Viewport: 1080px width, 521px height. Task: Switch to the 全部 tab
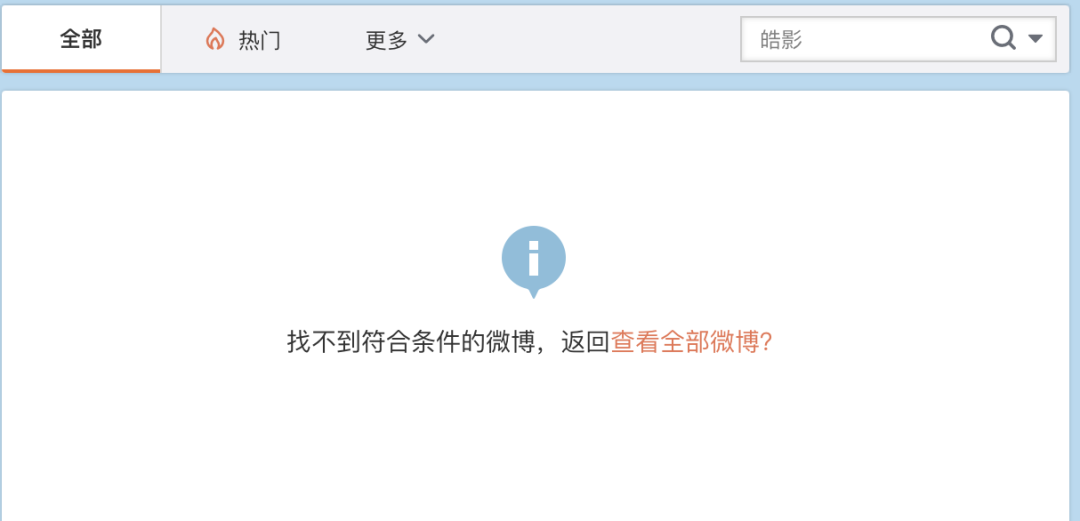(x=81, y=39)
